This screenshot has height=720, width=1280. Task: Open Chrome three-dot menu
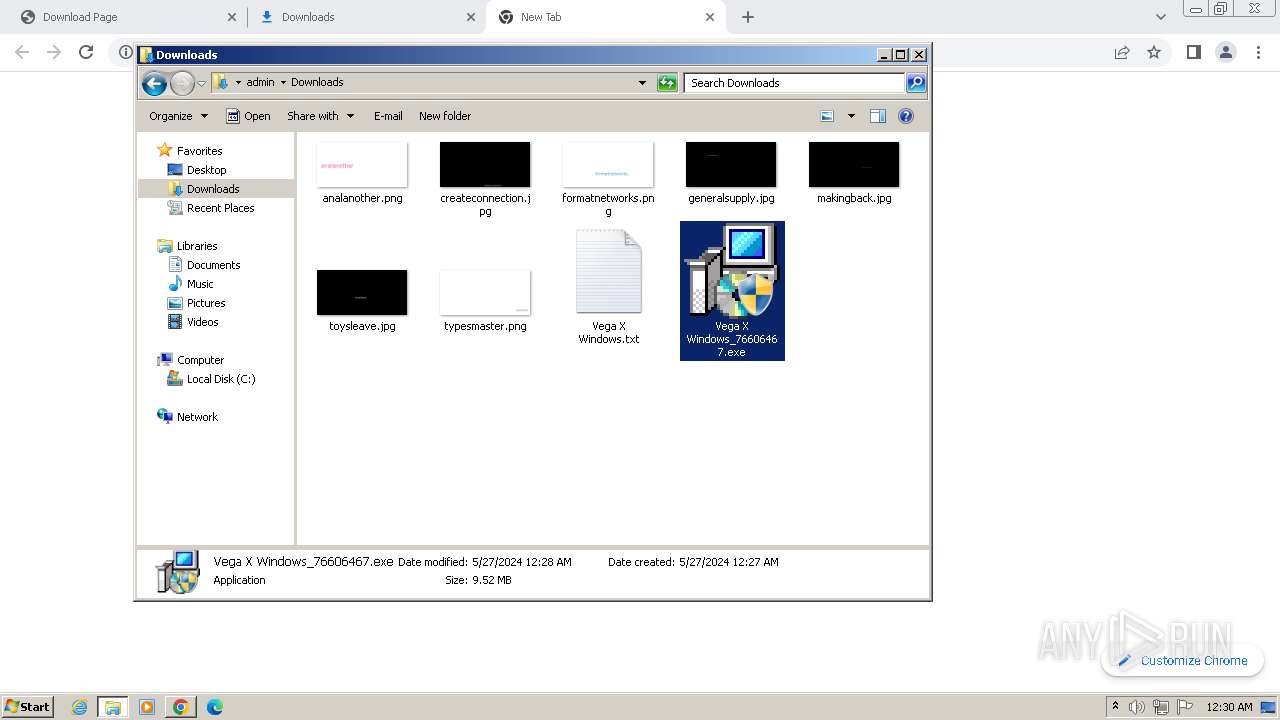point(1258,52)
